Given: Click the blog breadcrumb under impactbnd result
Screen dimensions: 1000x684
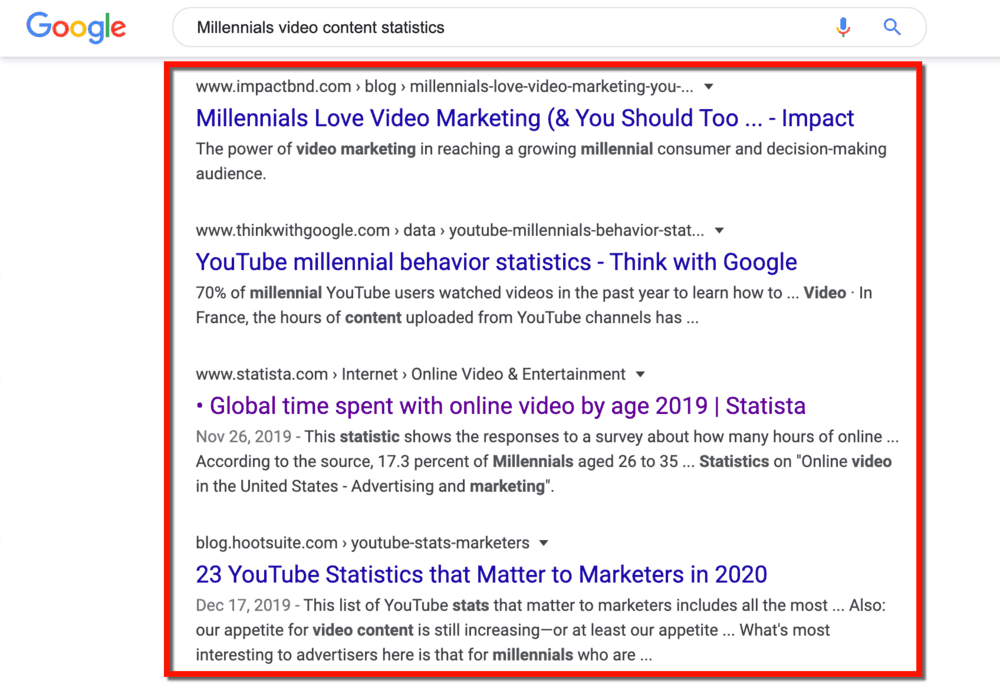Looking at the screenshot, I should 380,87.
